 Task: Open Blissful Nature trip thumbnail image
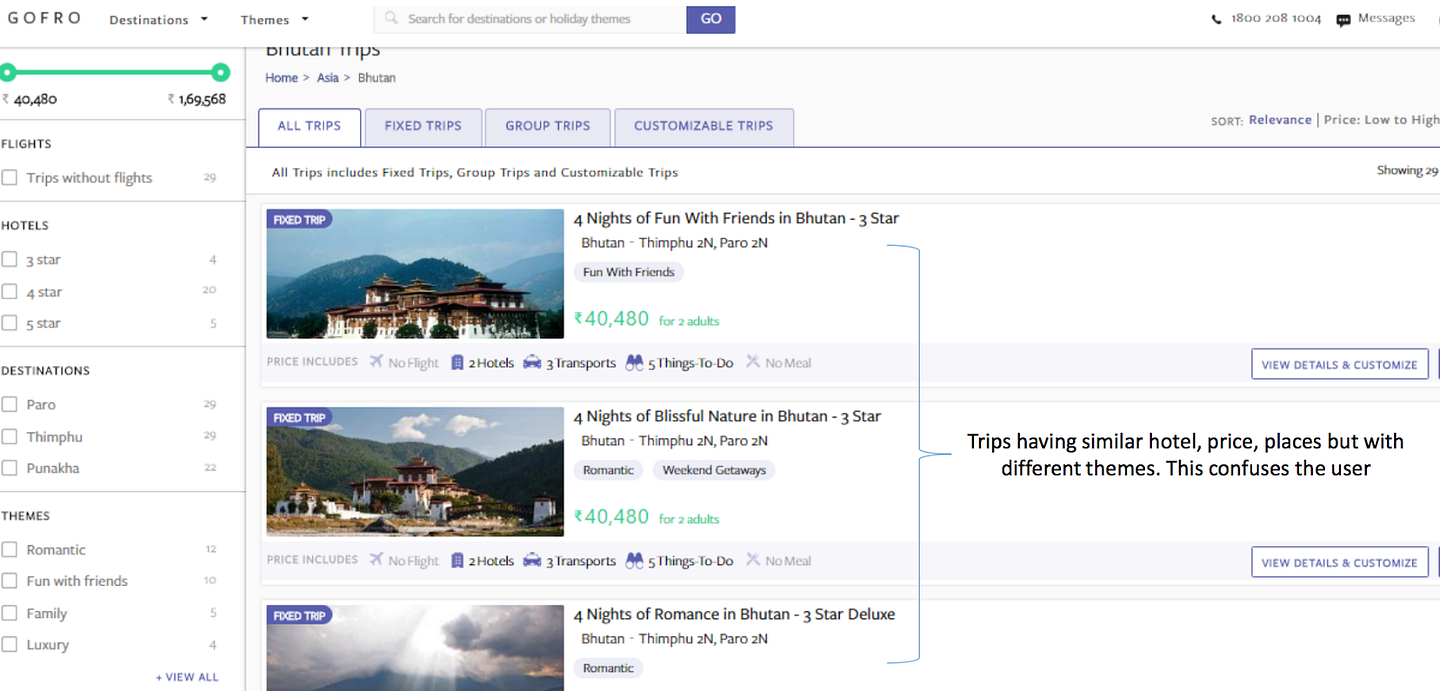pos(415,472)
